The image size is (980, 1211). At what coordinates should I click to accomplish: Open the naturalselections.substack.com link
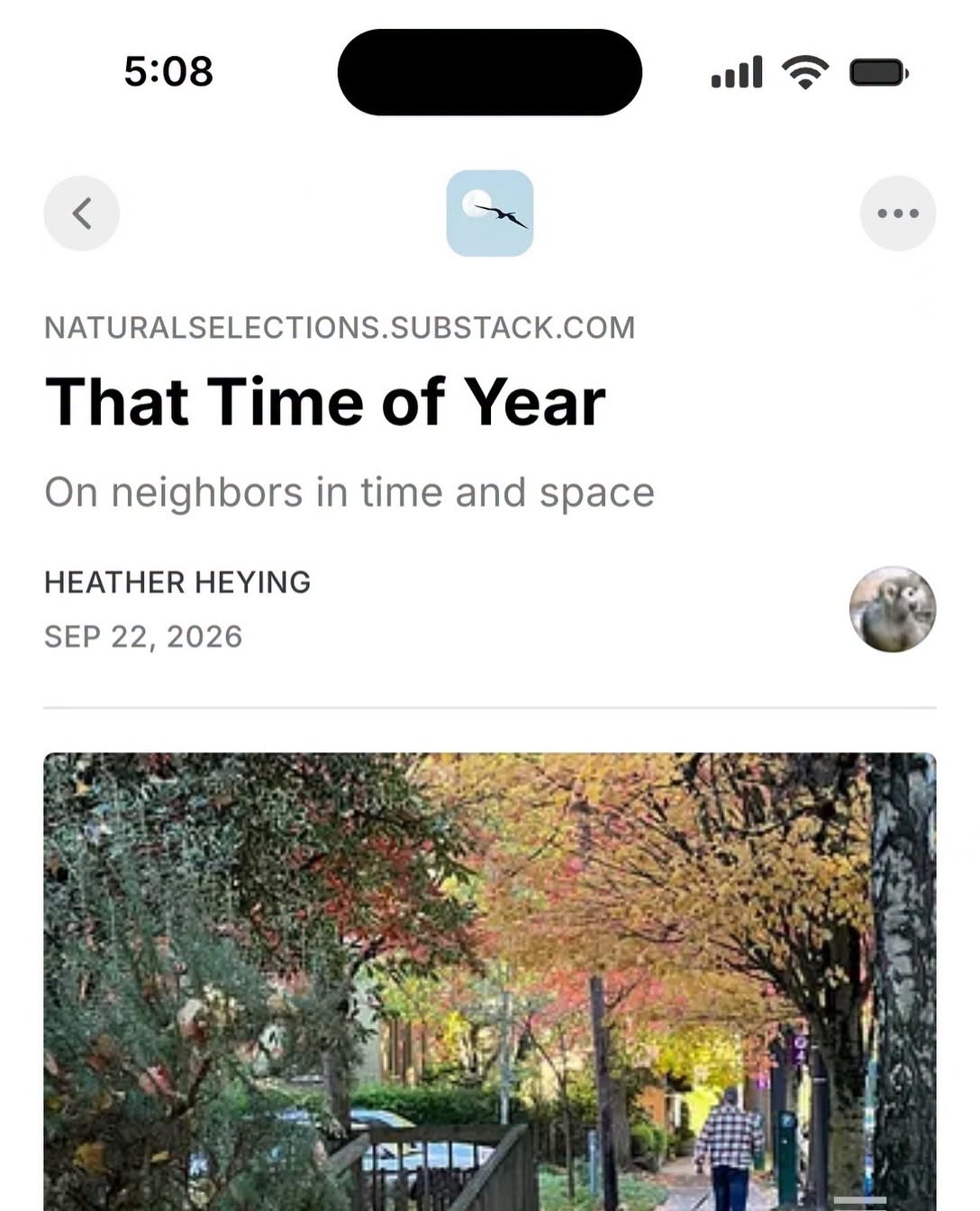[x=340, y=327]
